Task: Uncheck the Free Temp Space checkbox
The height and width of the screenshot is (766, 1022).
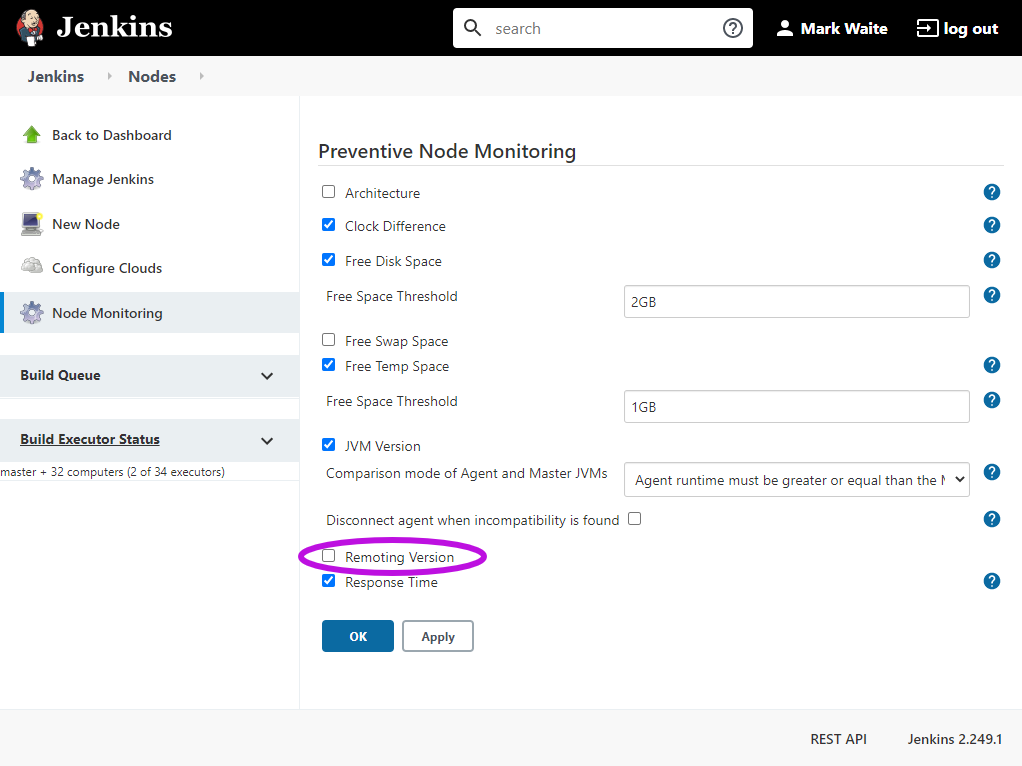Action: click(x=328, y=364)
